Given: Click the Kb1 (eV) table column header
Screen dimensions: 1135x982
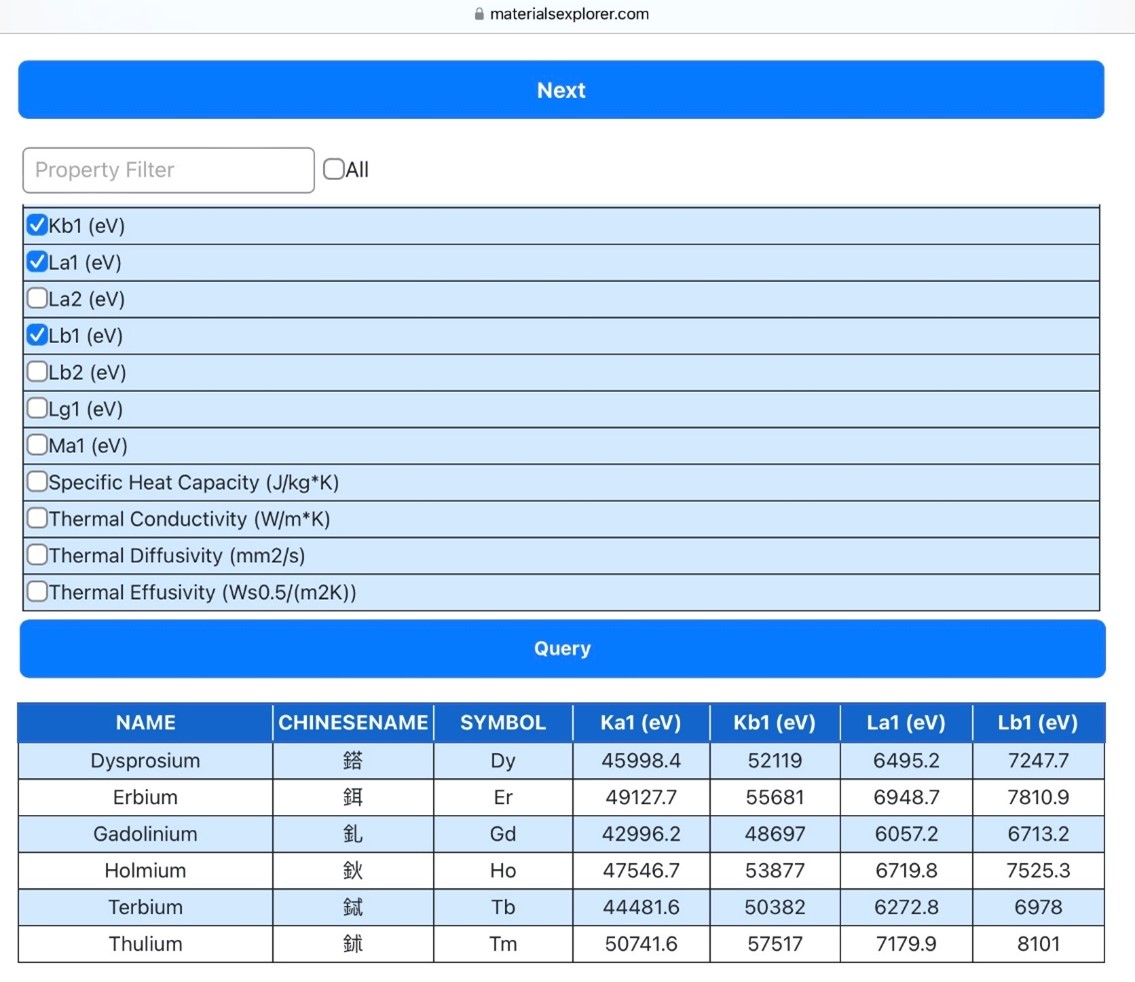Looking at the screenshot, I should [775, 722].
